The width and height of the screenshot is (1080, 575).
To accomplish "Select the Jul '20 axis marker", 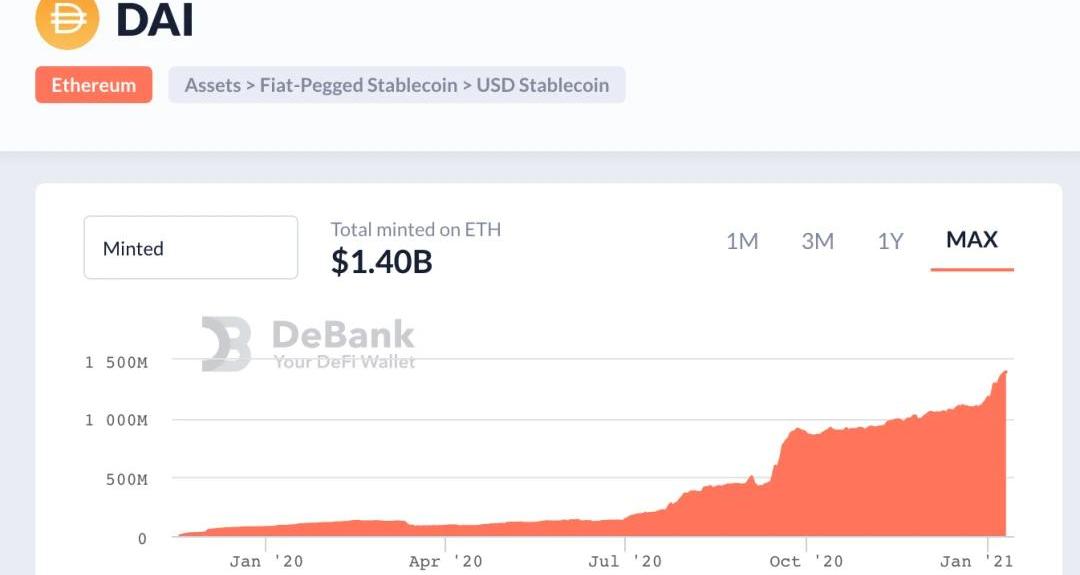I will 625,561.
